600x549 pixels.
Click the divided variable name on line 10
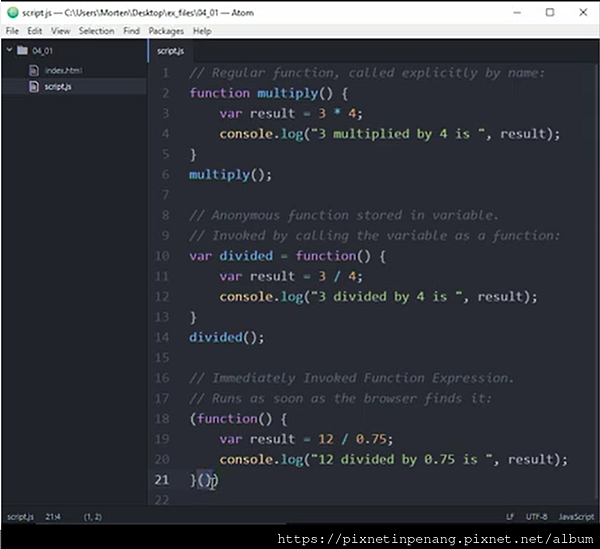(x=246, y=256)
